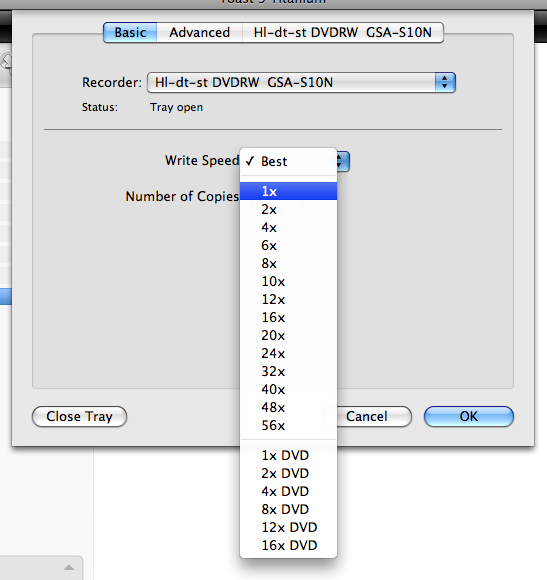This screenshot has height=580, width=547.
Task: Select the 24x write speed
Action: [x=288, y=353]
